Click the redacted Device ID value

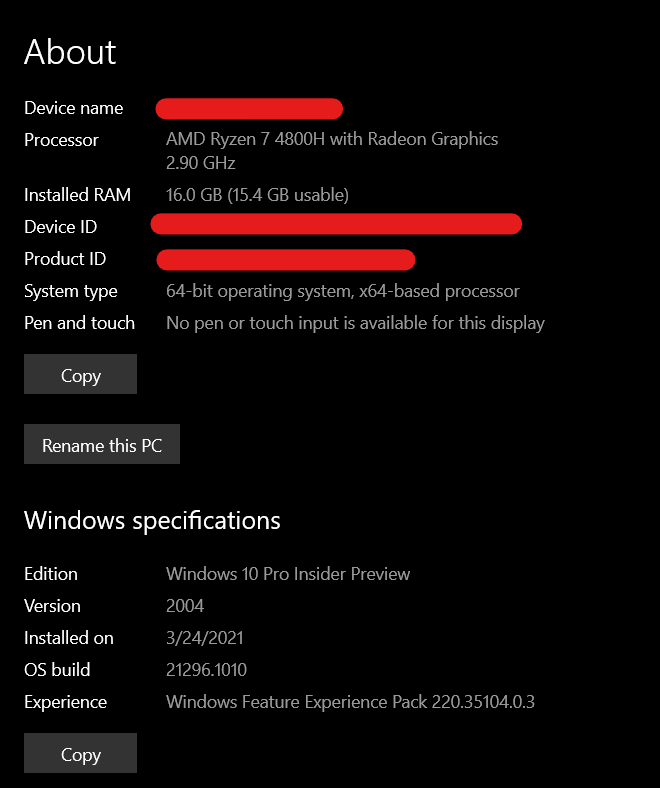click(336, 224)
